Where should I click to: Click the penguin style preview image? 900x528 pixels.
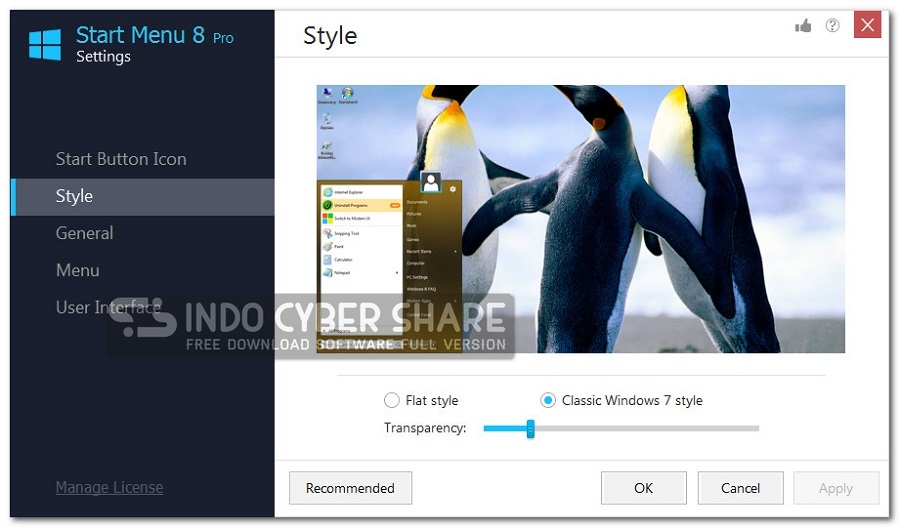(580, 219)
